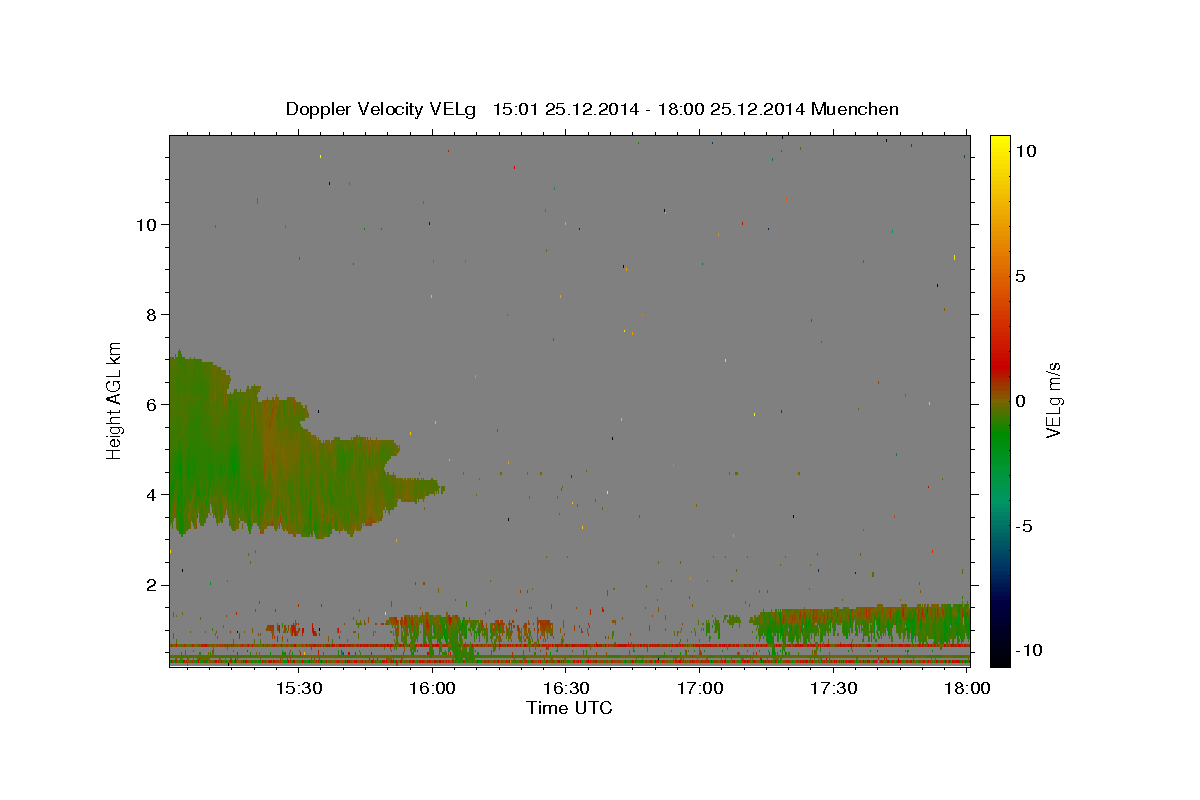Click the 'Time UTC' axis label
Viewport: 1200px width, 800px height.
(x=569, y=708)
